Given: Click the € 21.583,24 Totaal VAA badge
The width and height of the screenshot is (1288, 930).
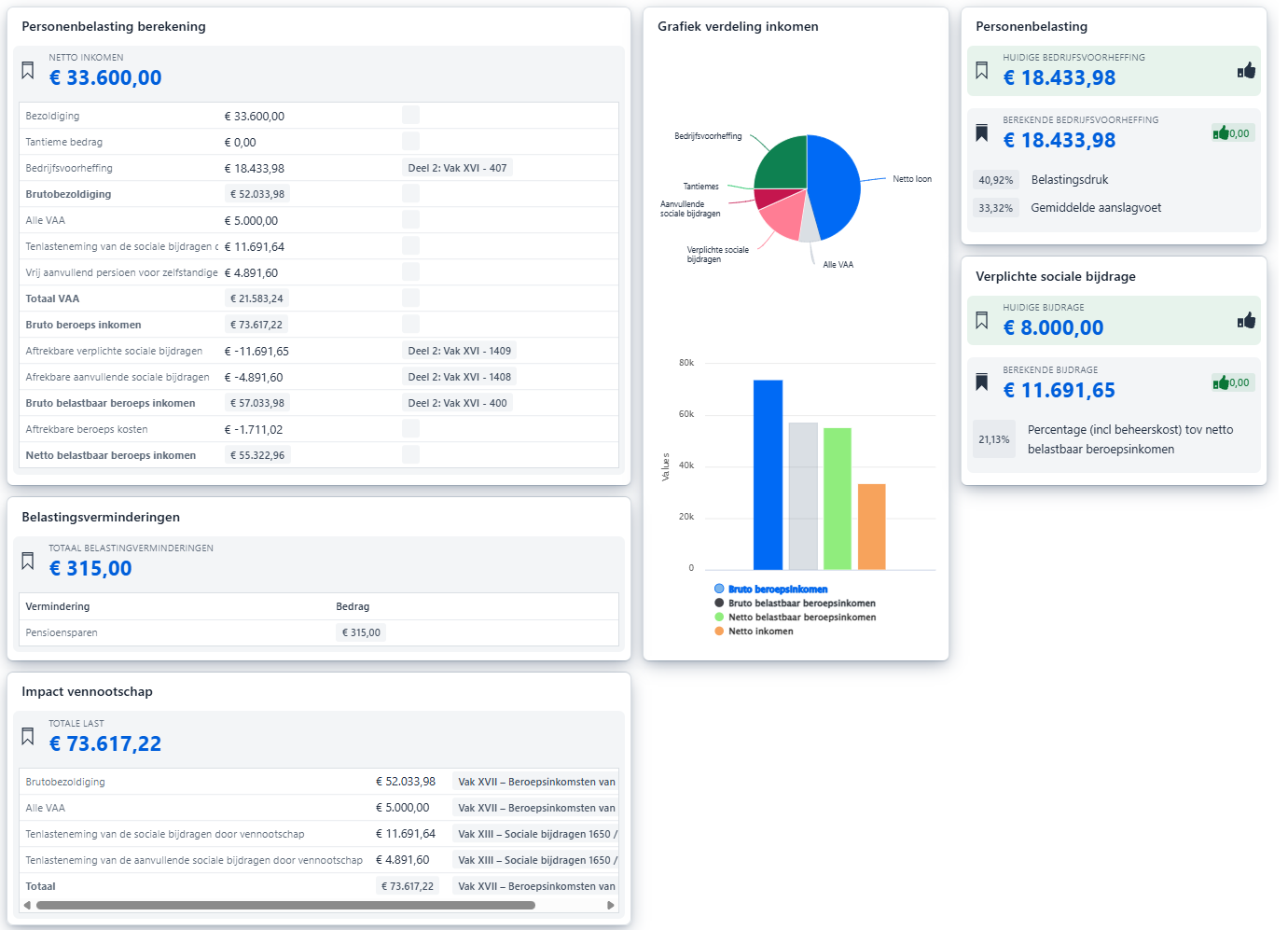Looking at the screenshot, I should point(256,298).
